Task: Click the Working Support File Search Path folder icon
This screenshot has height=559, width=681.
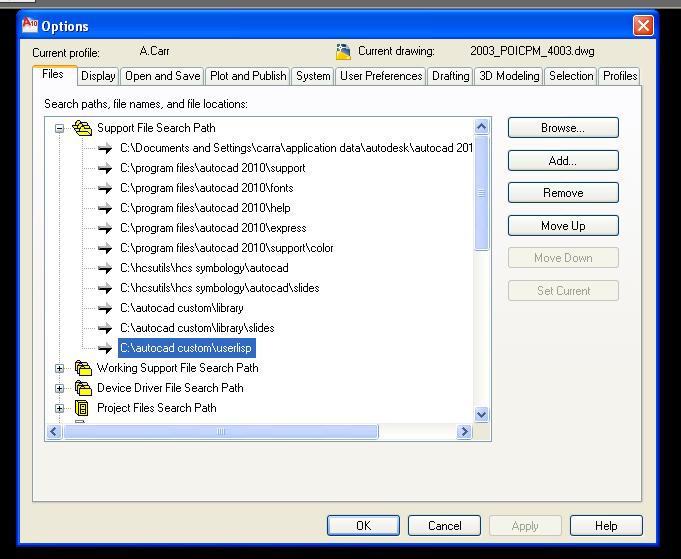Action: click(x=83, y=368)
